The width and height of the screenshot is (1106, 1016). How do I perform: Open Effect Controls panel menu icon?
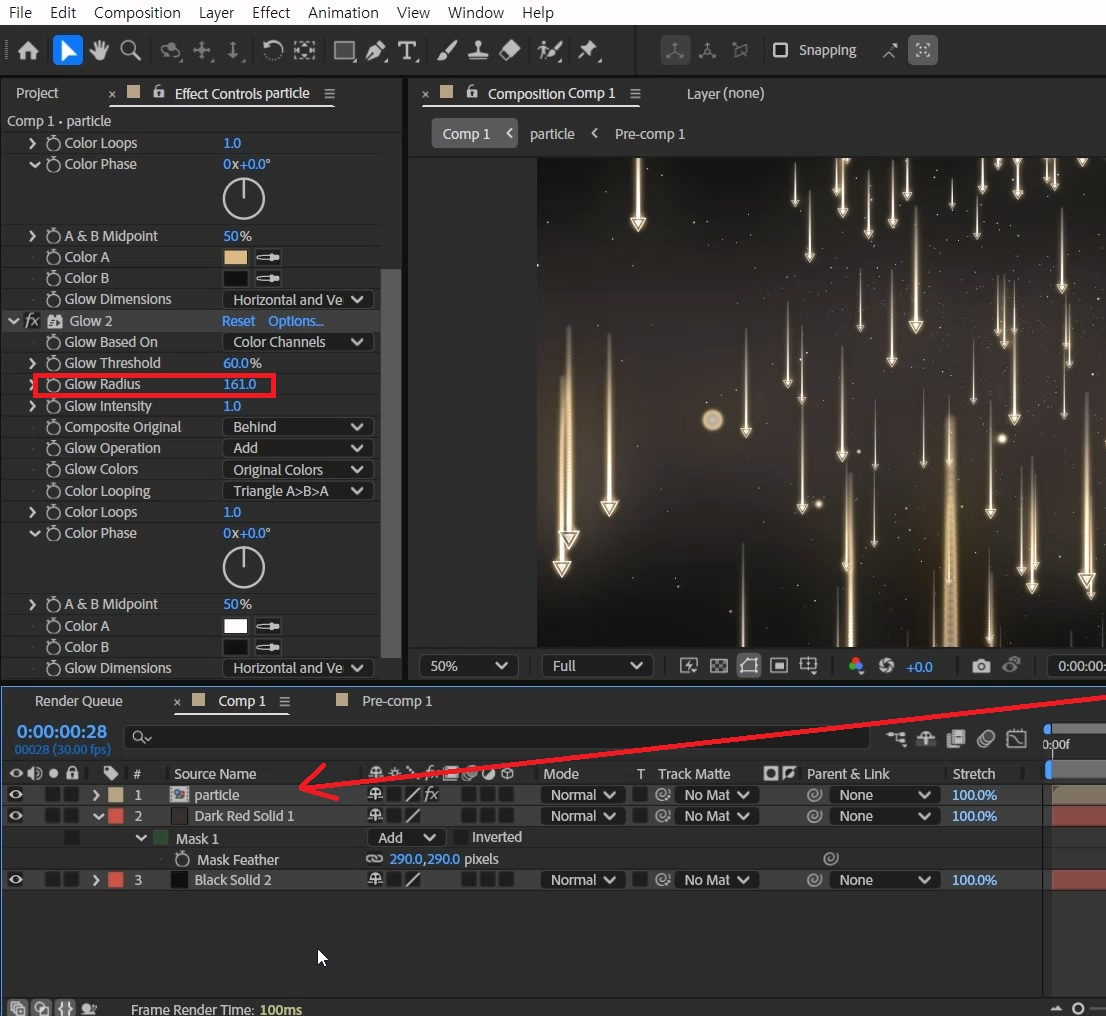tap(329, 94)
